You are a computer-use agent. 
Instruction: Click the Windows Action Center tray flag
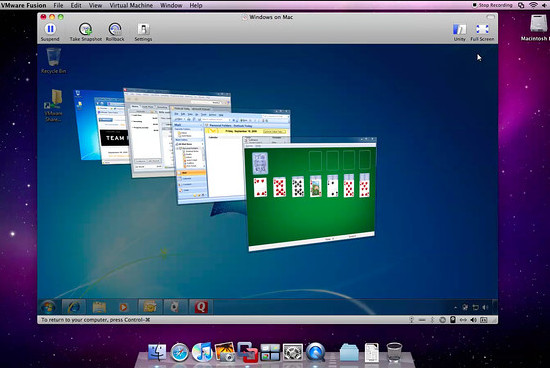465,307
